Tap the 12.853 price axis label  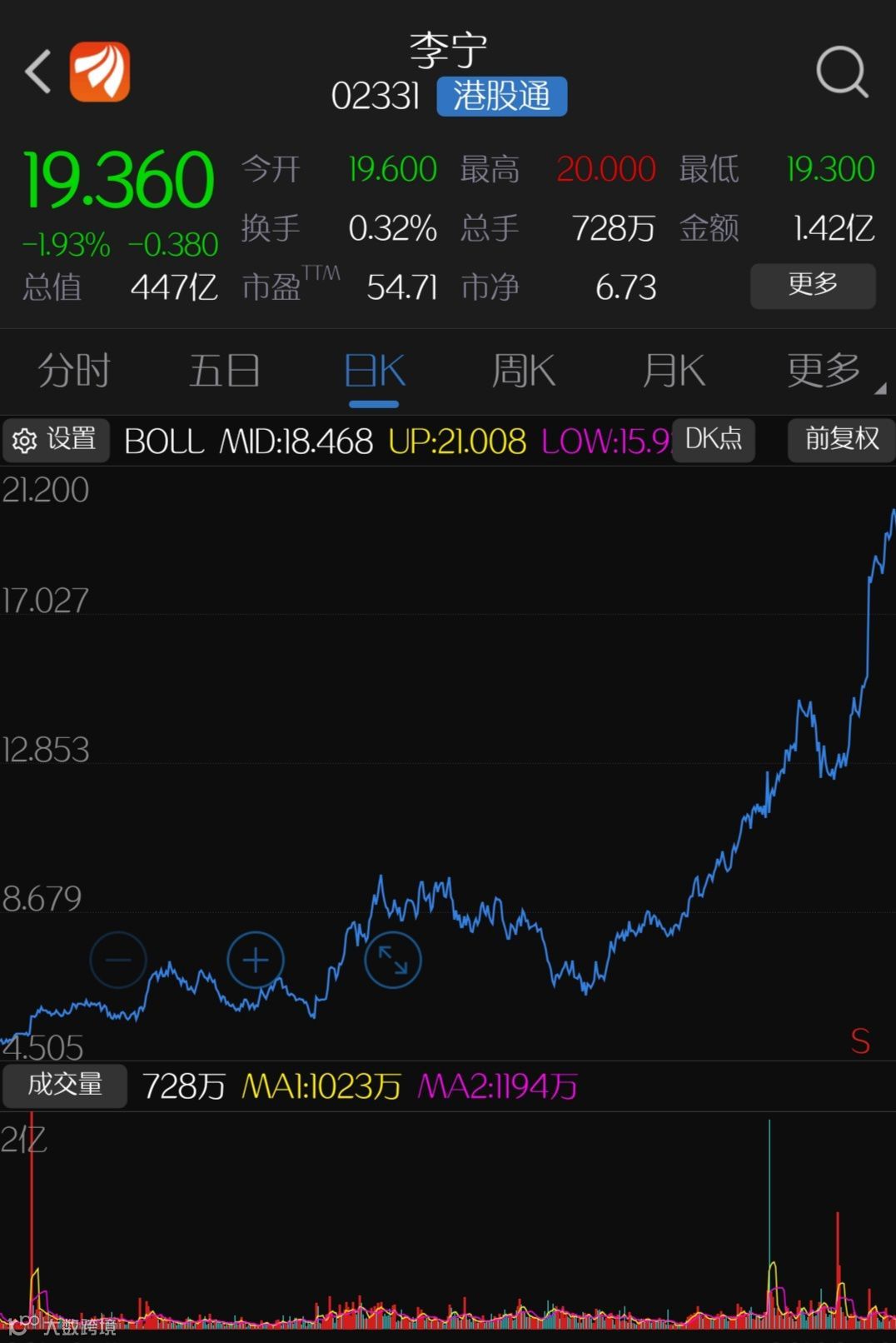pyautogui.click(x=45, y=750)
